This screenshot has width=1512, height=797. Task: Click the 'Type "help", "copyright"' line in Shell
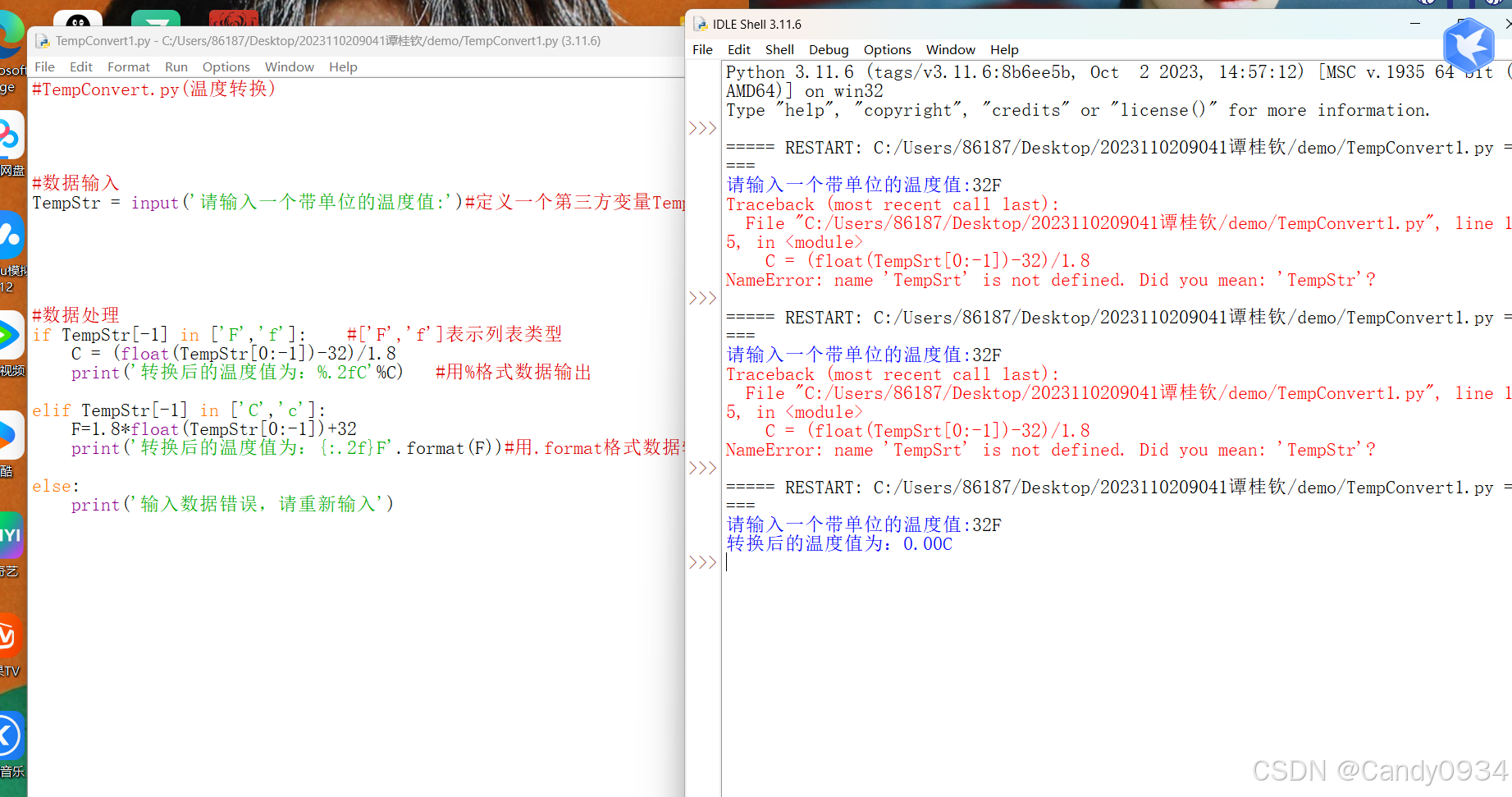click(1078, 110)
